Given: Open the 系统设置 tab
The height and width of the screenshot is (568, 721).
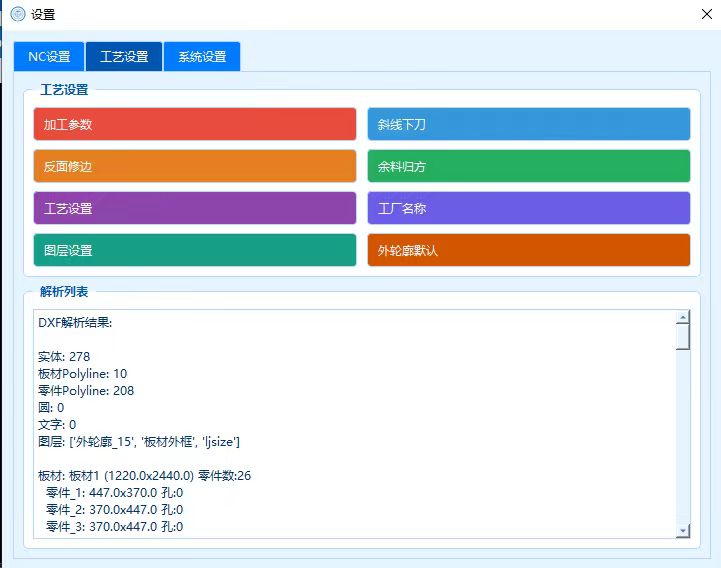Looking at the screenshot, I should point(202,57).
